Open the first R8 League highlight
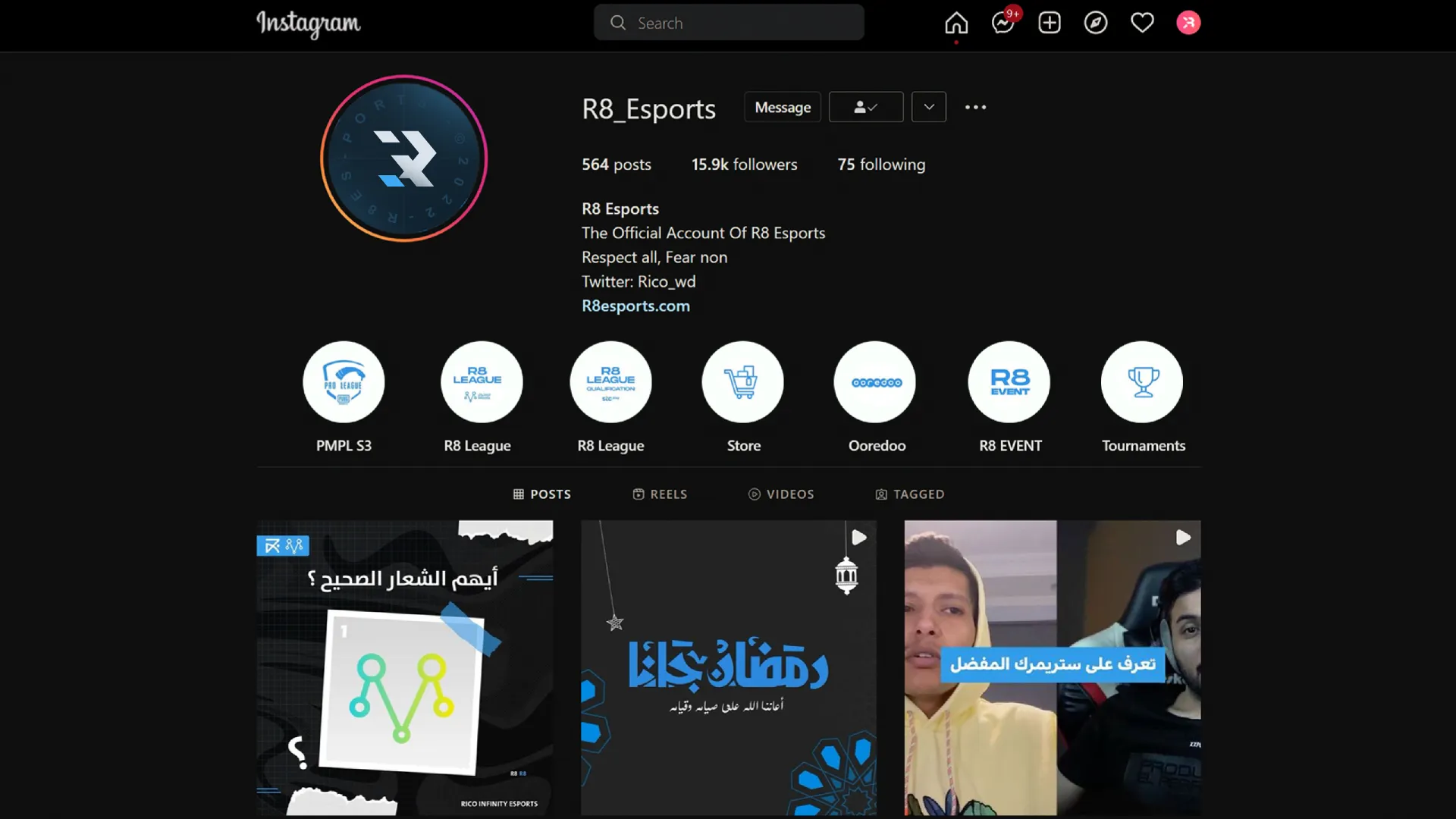1456x819 pixels. [x=482, y=381]
